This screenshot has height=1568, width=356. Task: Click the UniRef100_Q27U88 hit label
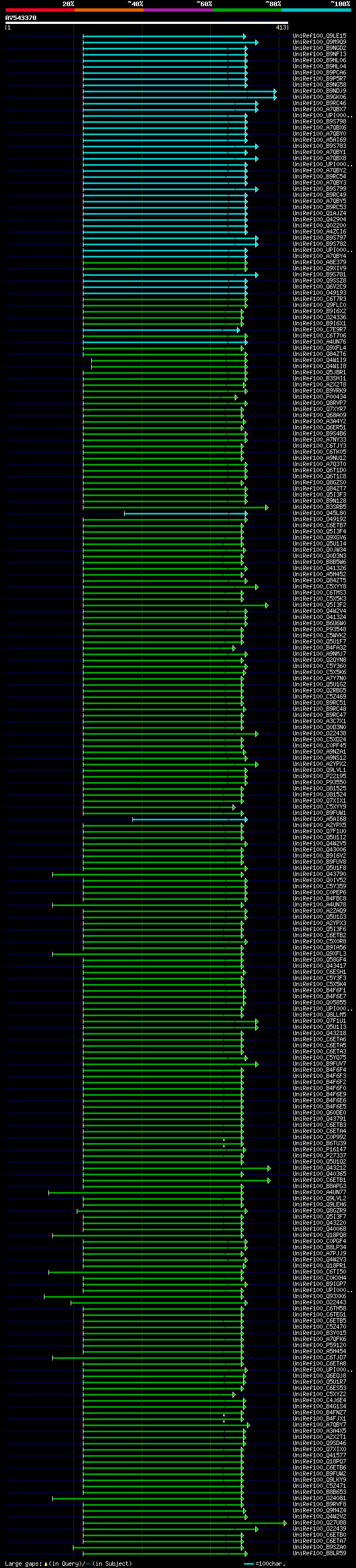319,1522
